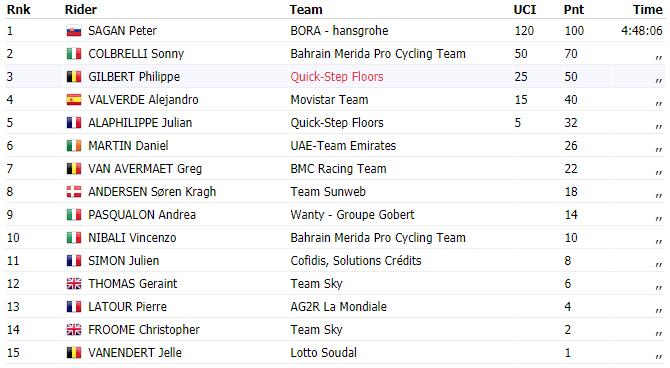Sort by Time column header
The height and width of the screenshot is (368, 670).
click(648, 9)
